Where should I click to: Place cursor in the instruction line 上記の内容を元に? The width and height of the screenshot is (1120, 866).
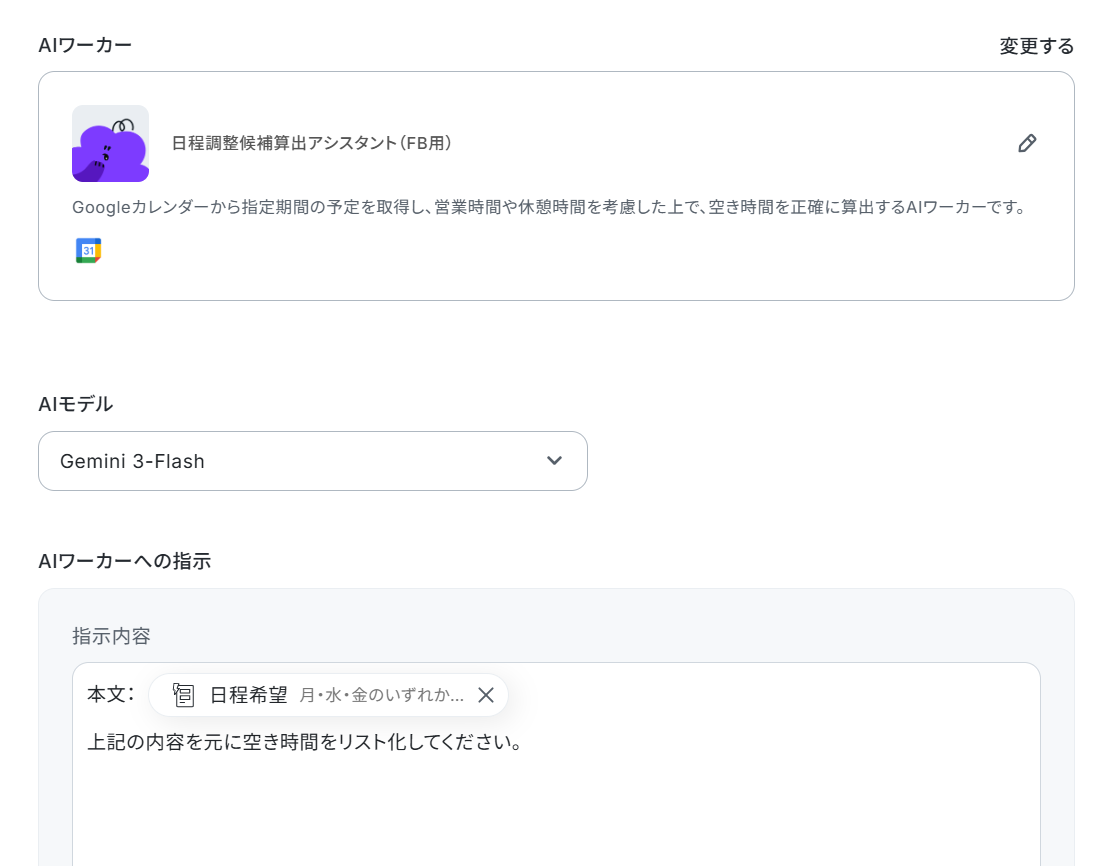(304, 743)
